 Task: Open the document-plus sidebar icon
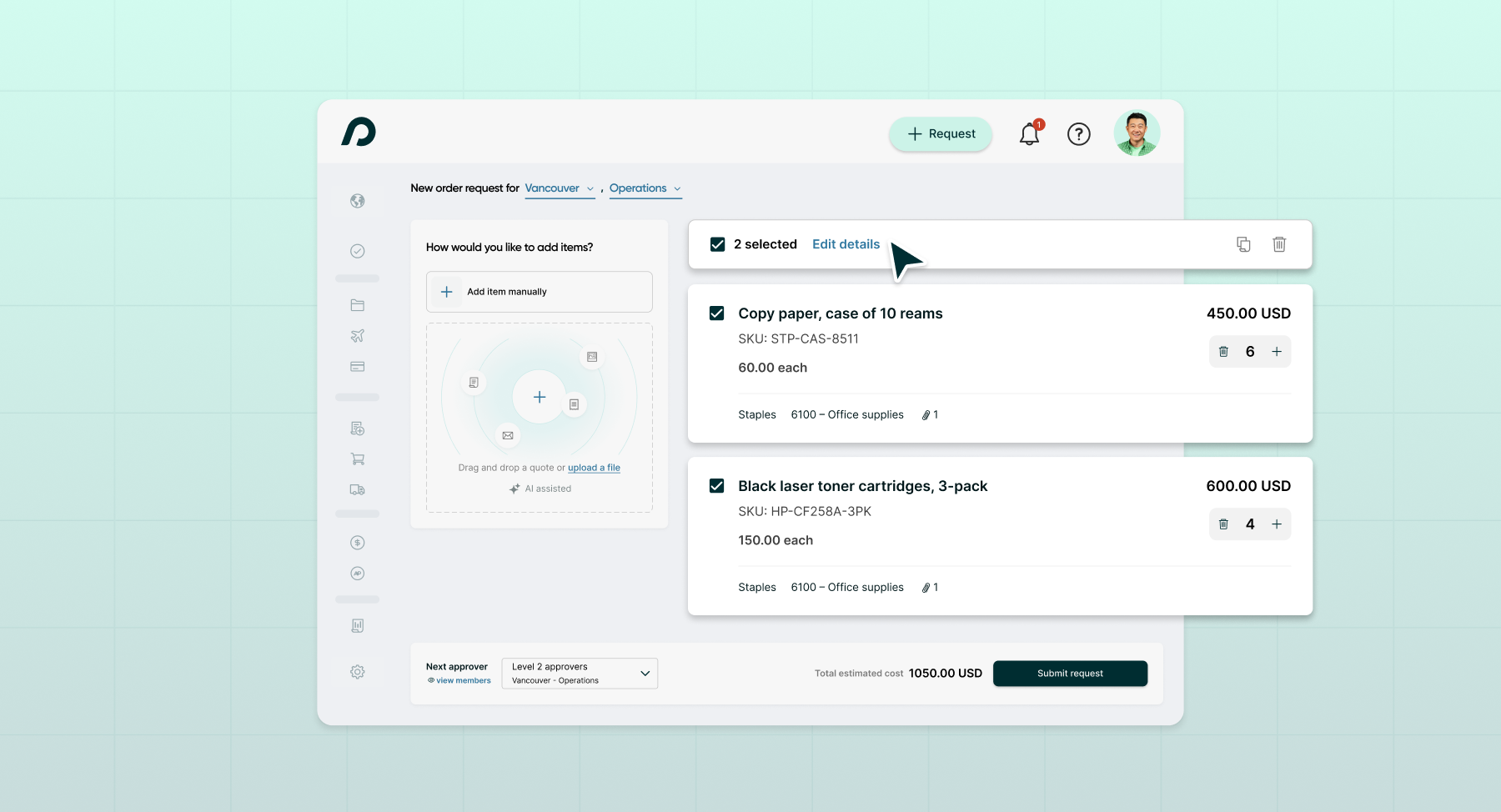[358, 429]
